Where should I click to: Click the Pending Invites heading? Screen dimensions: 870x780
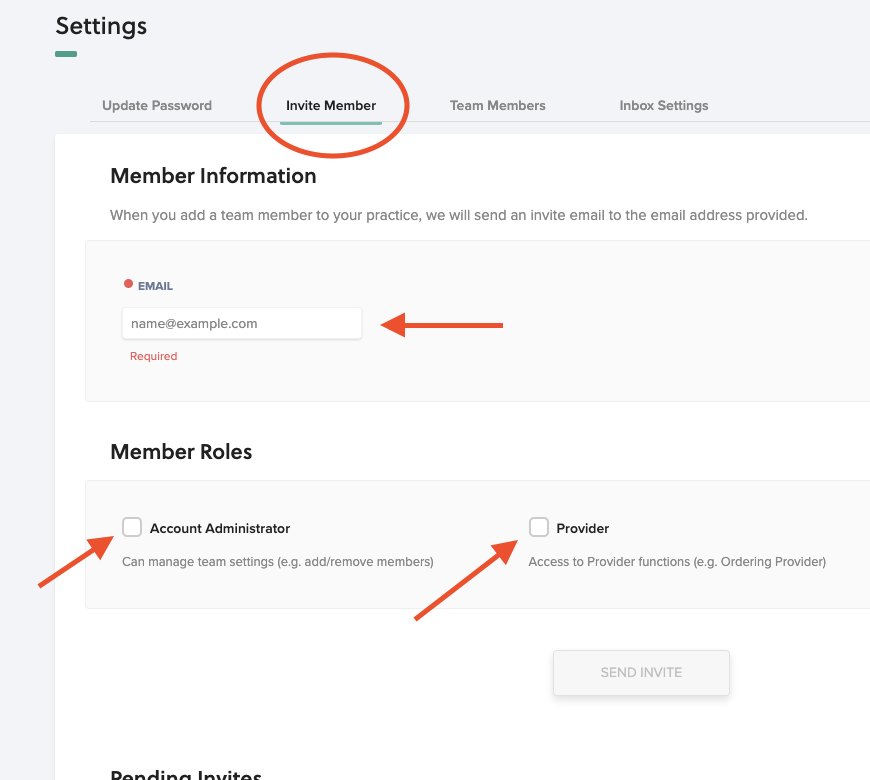186,774
